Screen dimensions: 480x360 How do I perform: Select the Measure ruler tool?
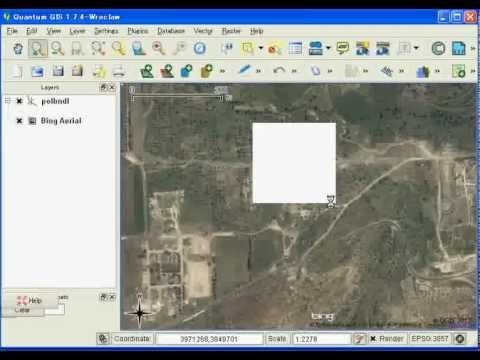tap(315, 49)
